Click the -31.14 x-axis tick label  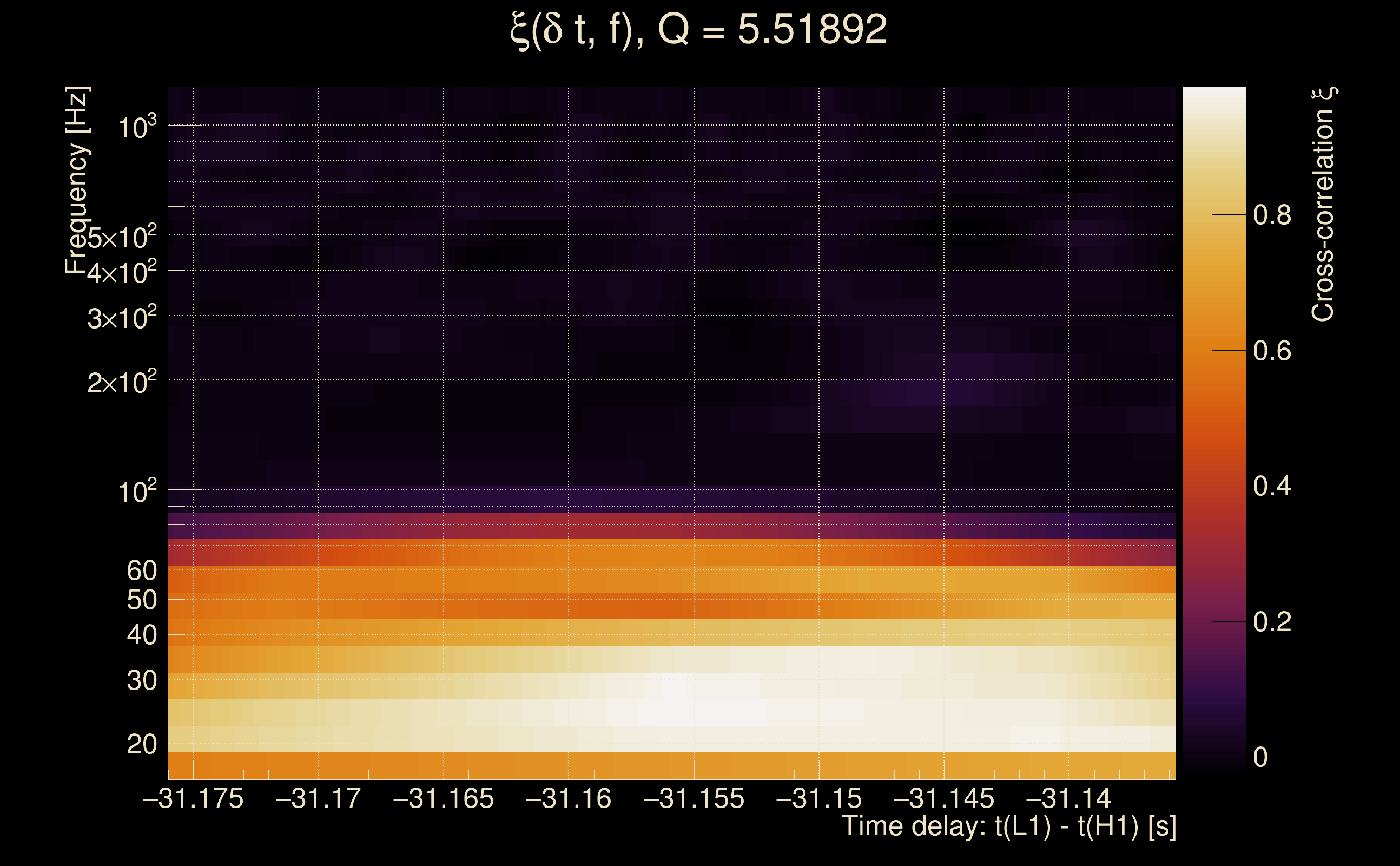coord(1068,798)
